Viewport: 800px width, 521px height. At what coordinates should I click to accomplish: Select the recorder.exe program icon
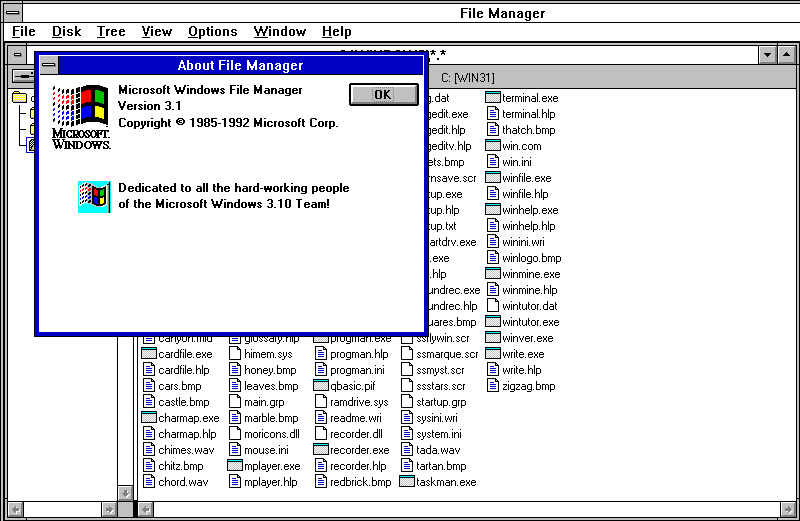(x=320, y=450)
